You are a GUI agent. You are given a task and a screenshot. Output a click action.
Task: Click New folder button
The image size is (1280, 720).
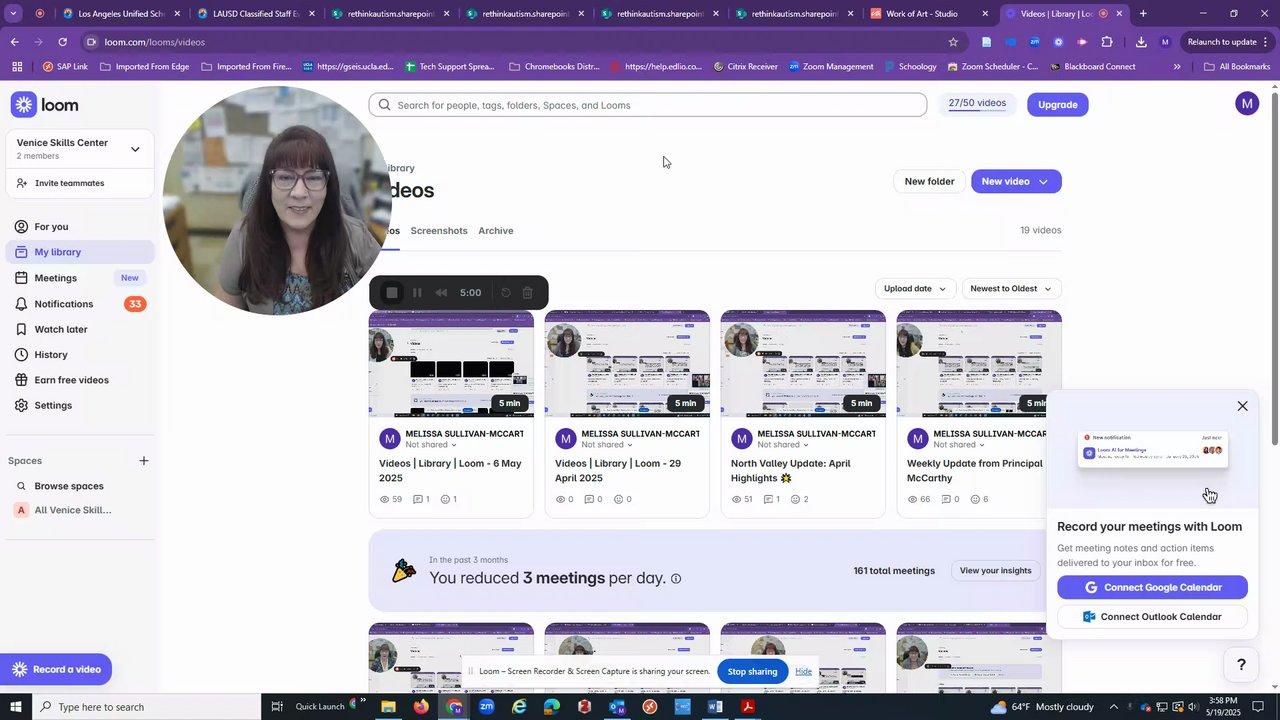coord(929,181)
